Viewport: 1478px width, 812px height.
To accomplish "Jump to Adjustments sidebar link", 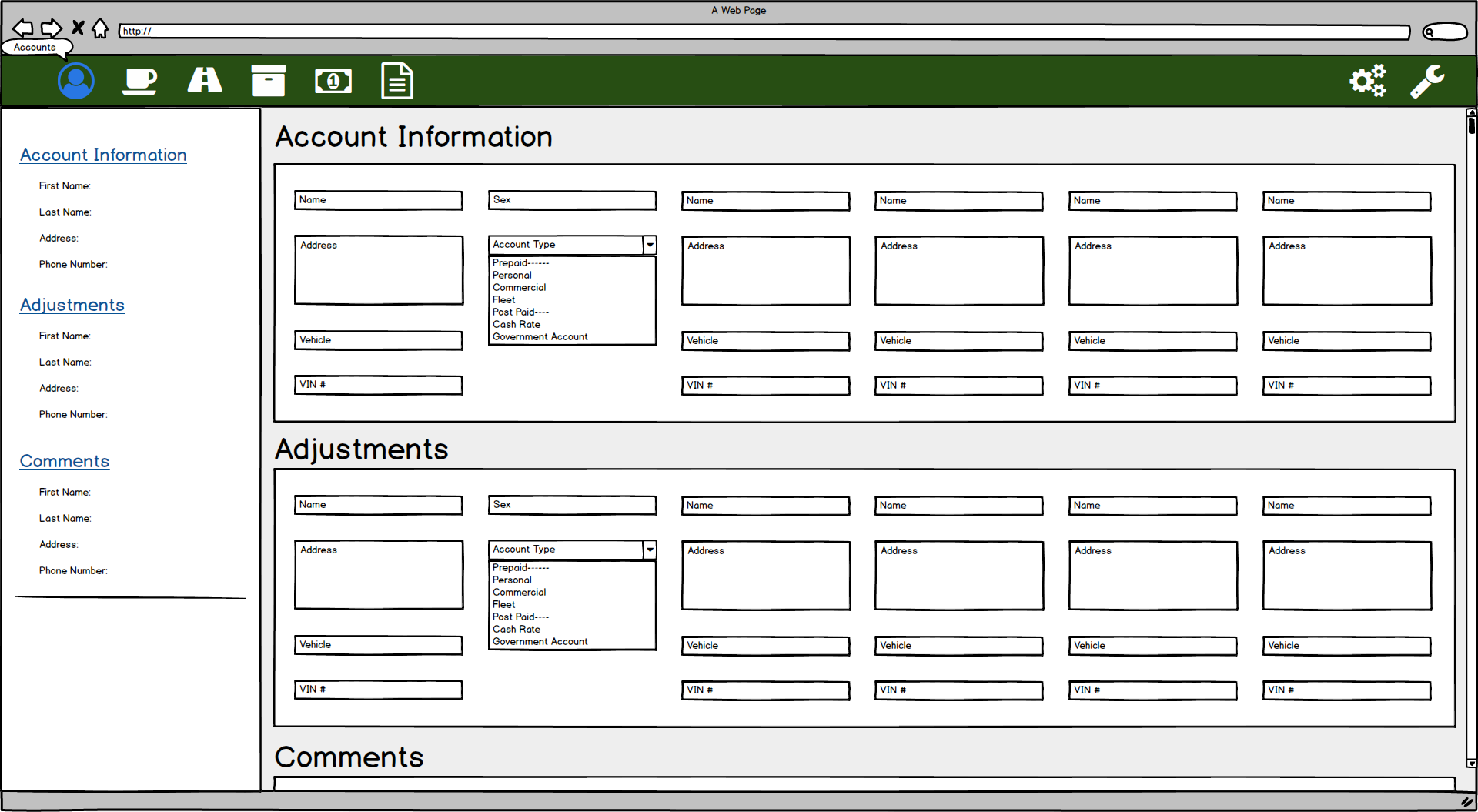I will tap(72, 305).
